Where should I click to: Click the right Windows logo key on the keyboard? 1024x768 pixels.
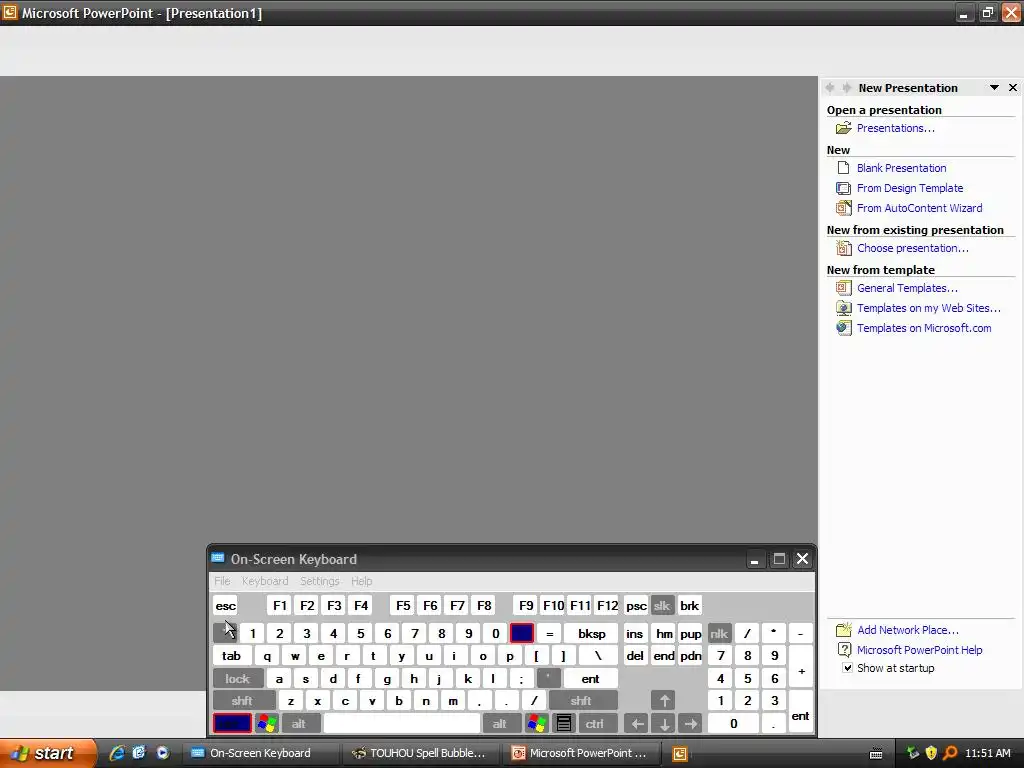(x=537, y=724)
